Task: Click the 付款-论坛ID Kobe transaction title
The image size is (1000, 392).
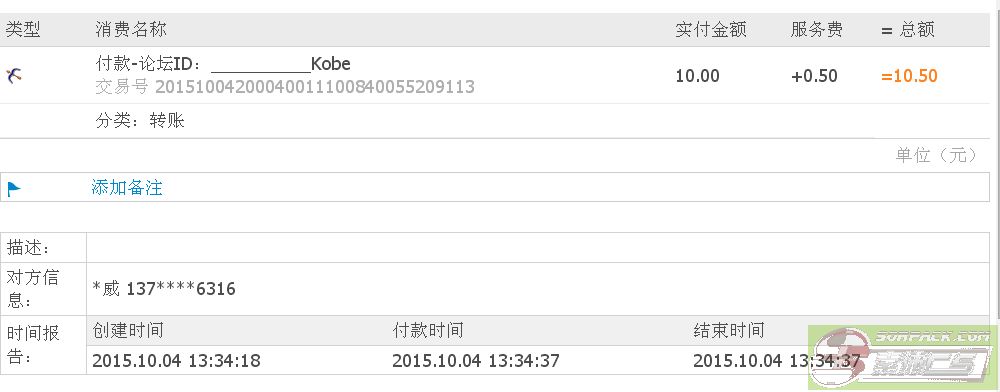Action: [x=223, y=64]
